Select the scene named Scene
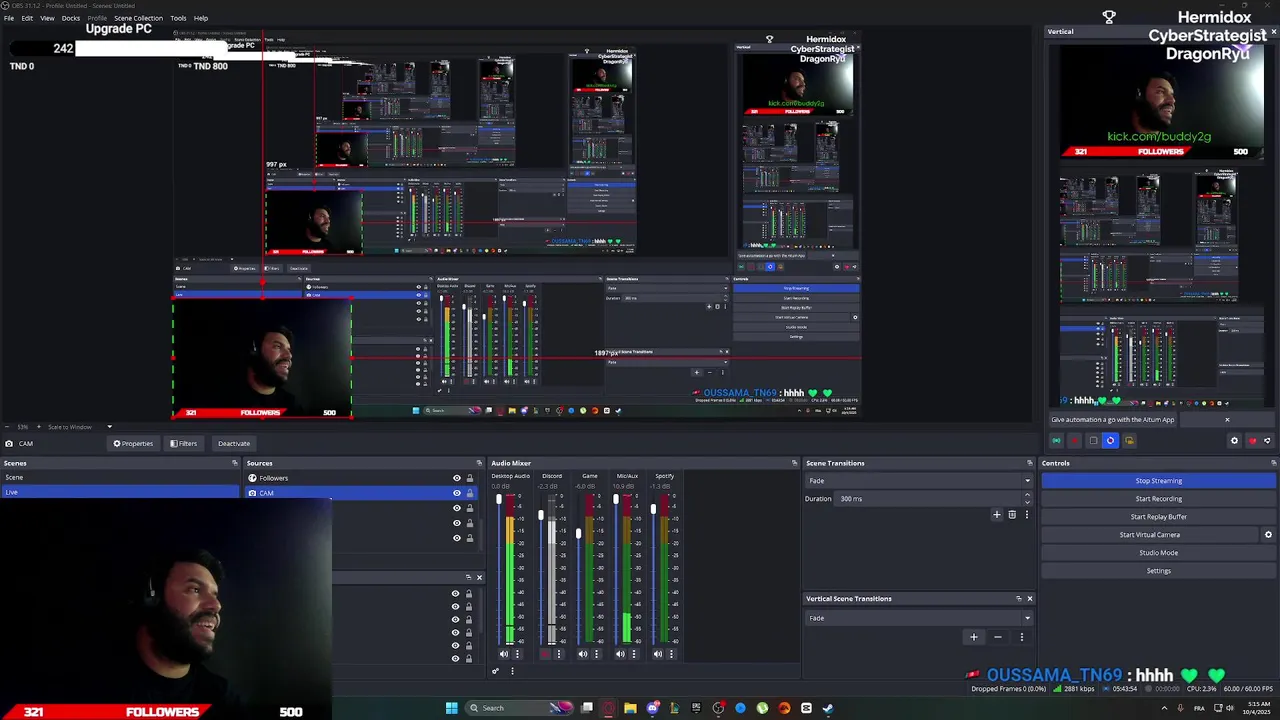This screenshot has height=720, width=1280. (120, 478)
